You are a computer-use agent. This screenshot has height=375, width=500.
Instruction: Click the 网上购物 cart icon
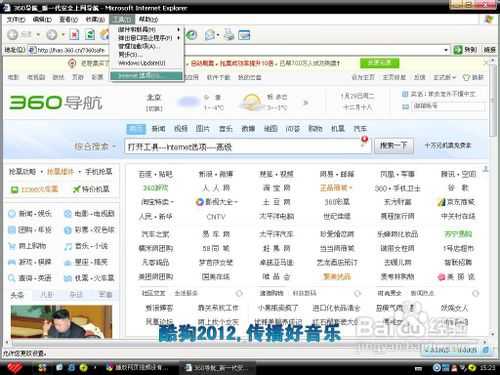tap(12, 246)
